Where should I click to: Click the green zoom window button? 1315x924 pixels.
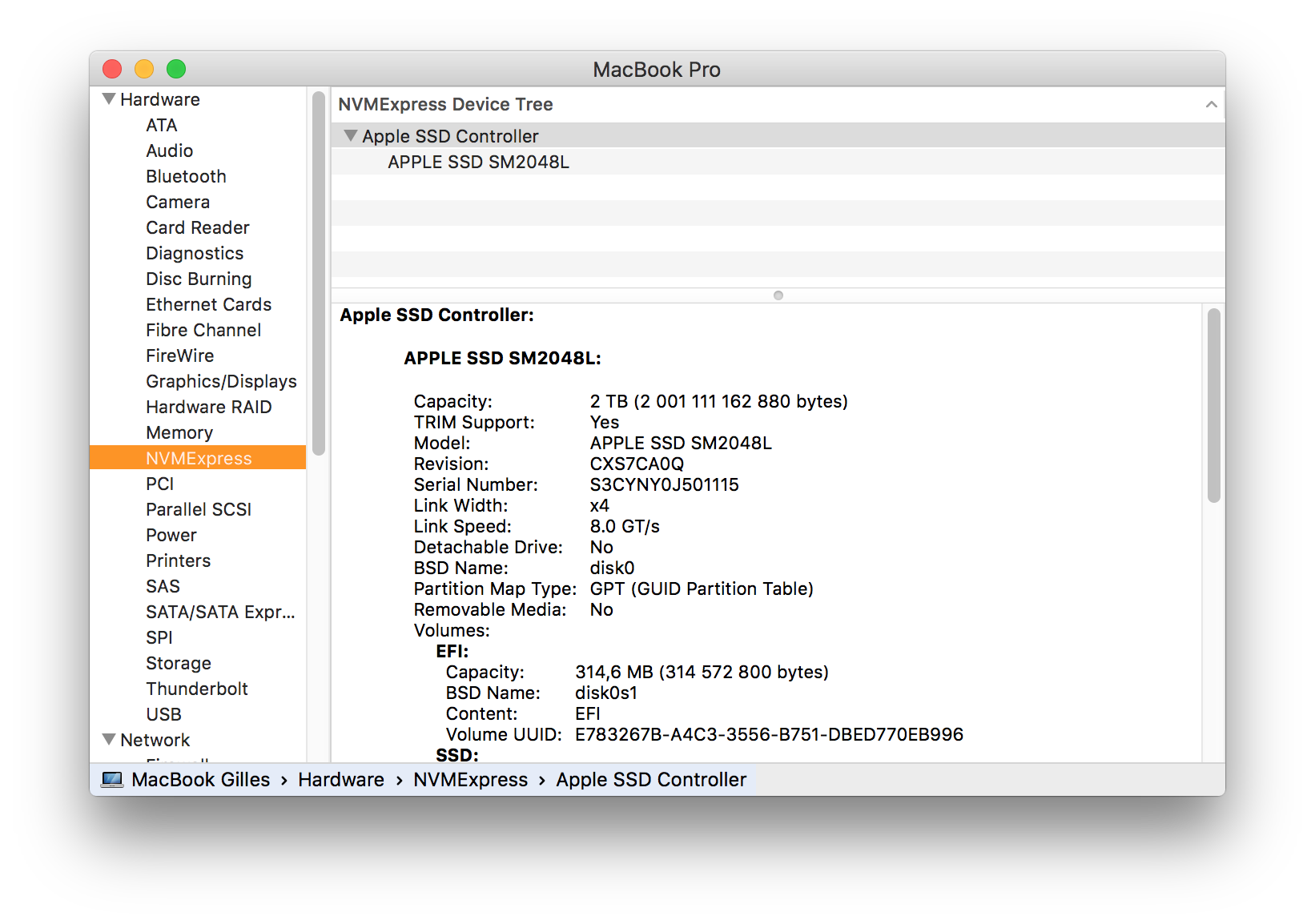[x=176, y=69]
